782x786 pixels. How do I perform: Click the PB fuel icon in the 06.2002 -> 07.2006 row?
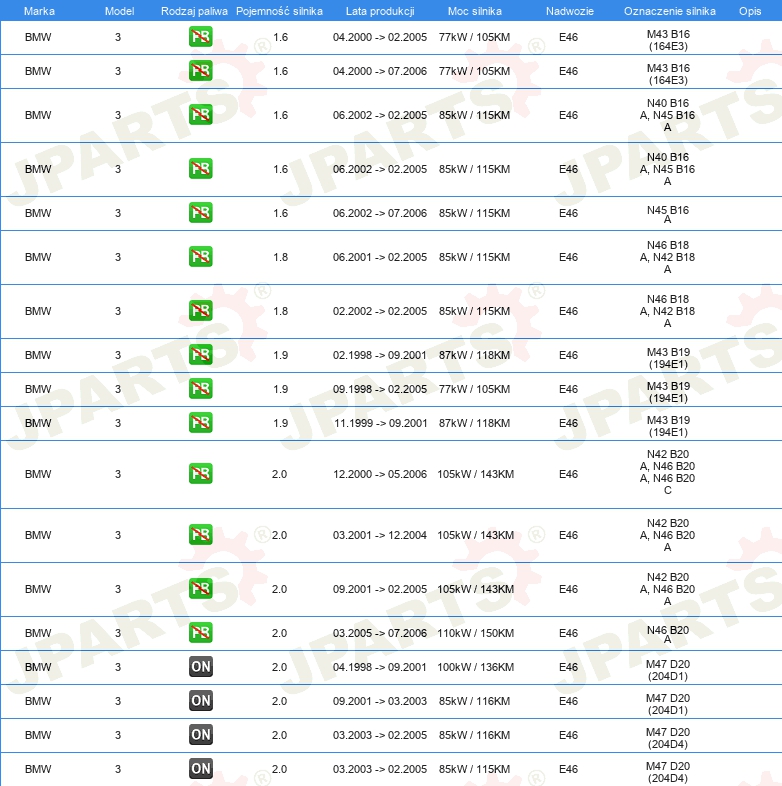201,213
